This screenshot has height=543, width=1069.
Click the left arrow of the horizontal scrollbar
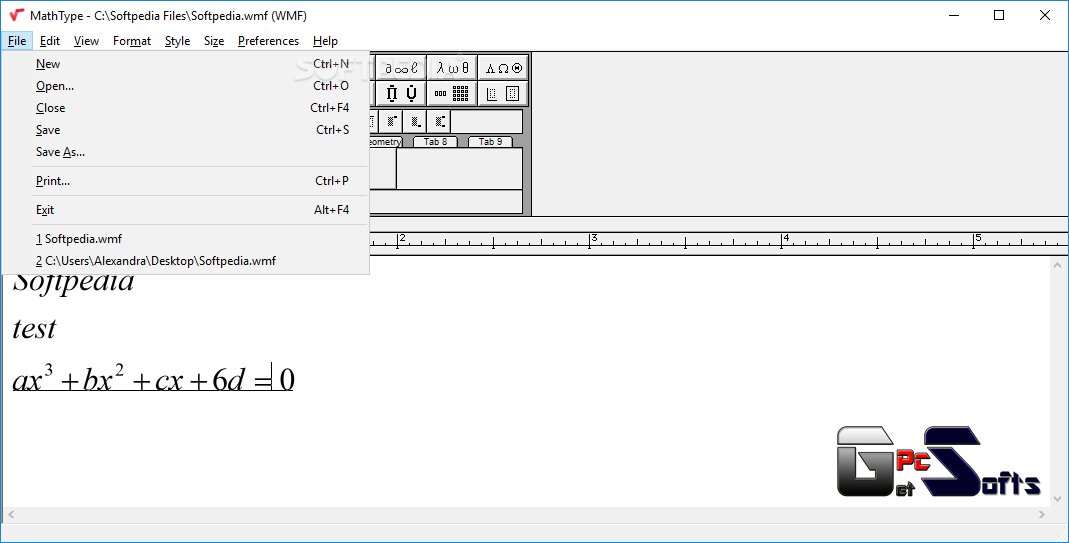point(10,514)
